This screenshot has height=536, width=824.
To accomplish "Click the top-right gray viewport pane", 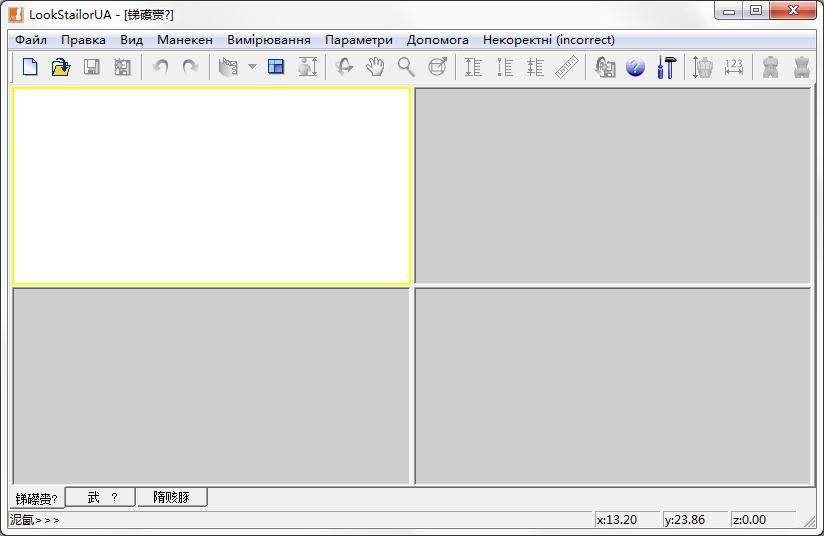I will pos(612,185).
